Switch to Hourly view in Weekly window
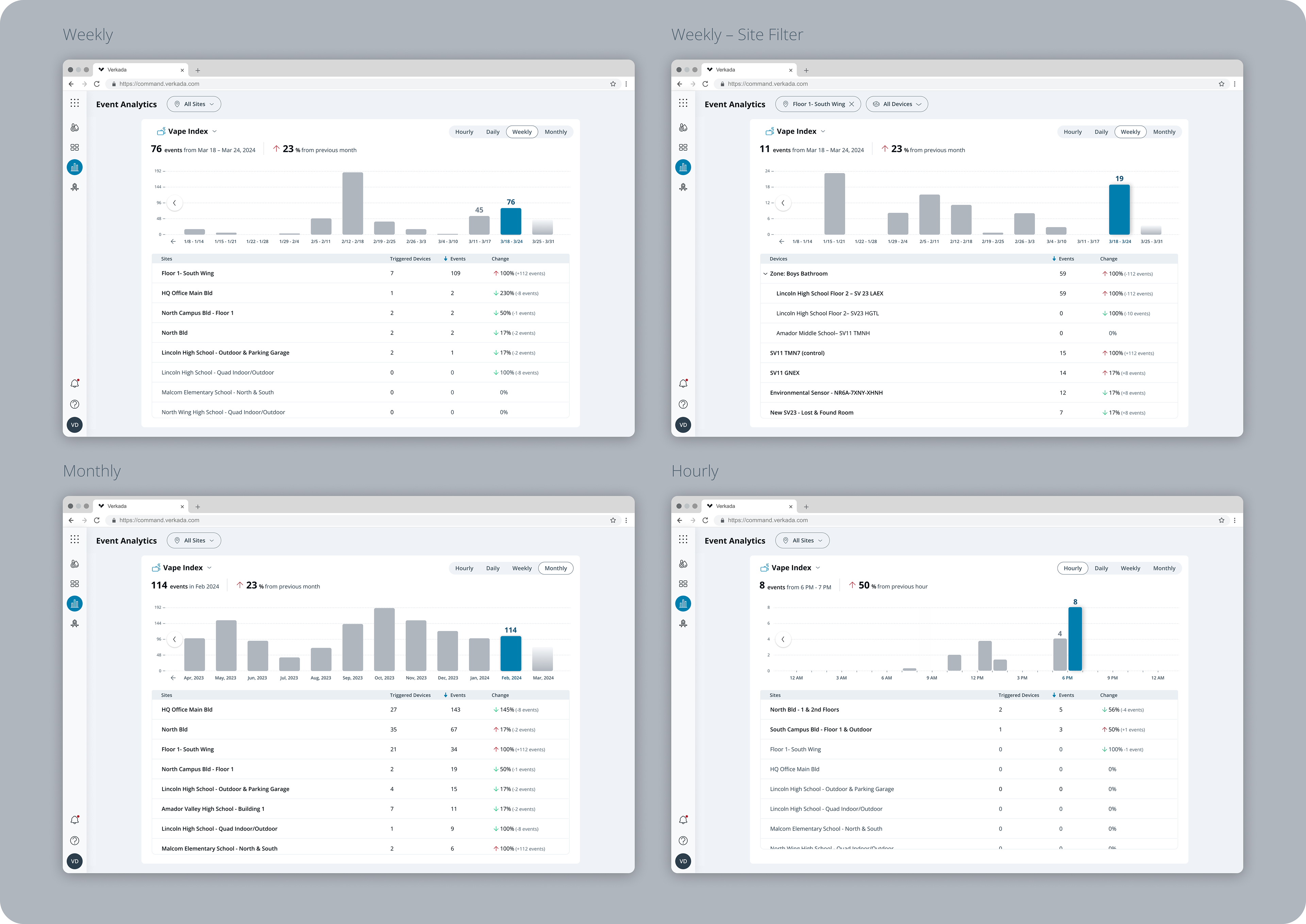Image resolution: width=1306 pixels, height=924 pixels. click(x=464, y=132)
